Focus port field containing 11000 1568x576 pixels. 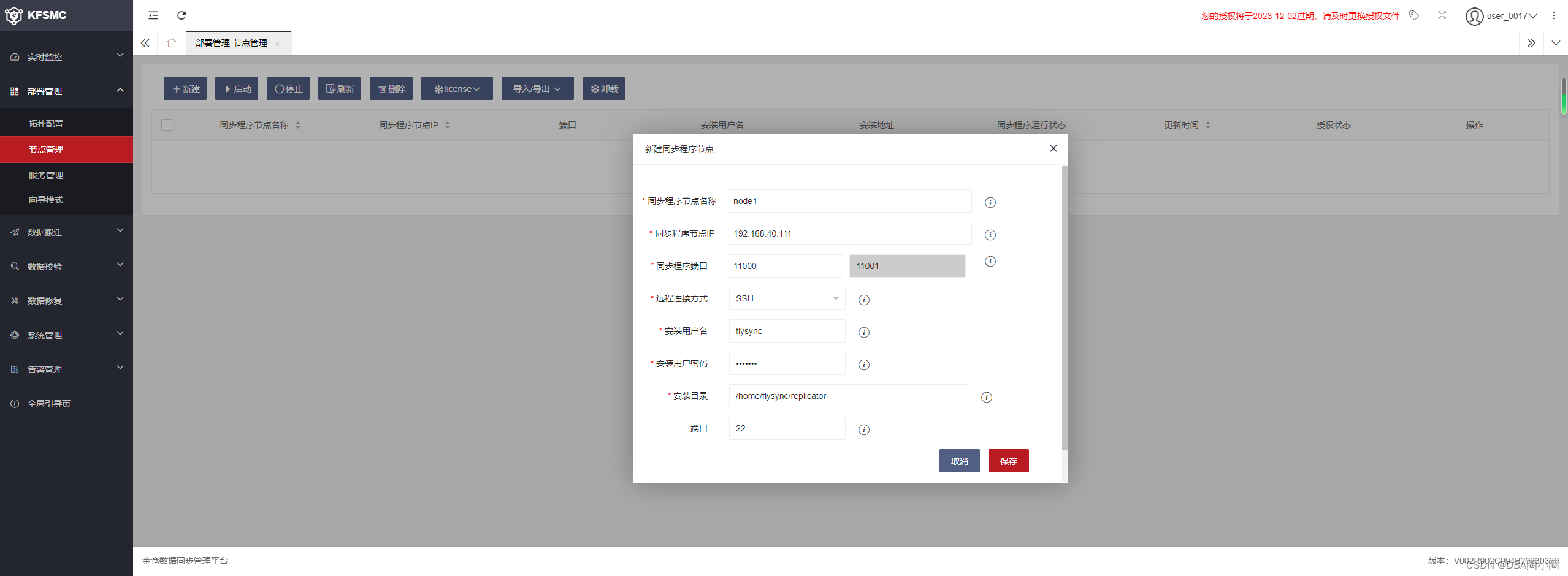tap(784, 266)
